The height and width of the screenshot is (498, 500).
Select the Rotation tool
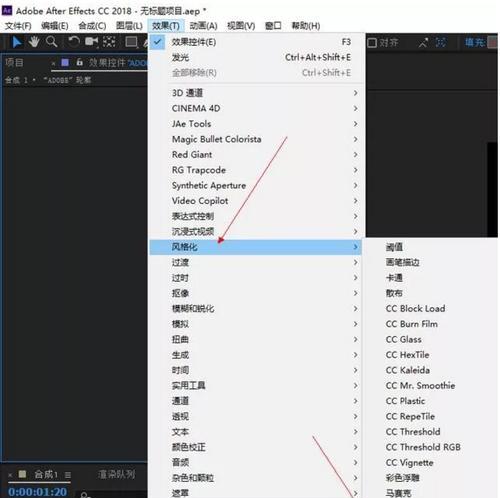74,42
